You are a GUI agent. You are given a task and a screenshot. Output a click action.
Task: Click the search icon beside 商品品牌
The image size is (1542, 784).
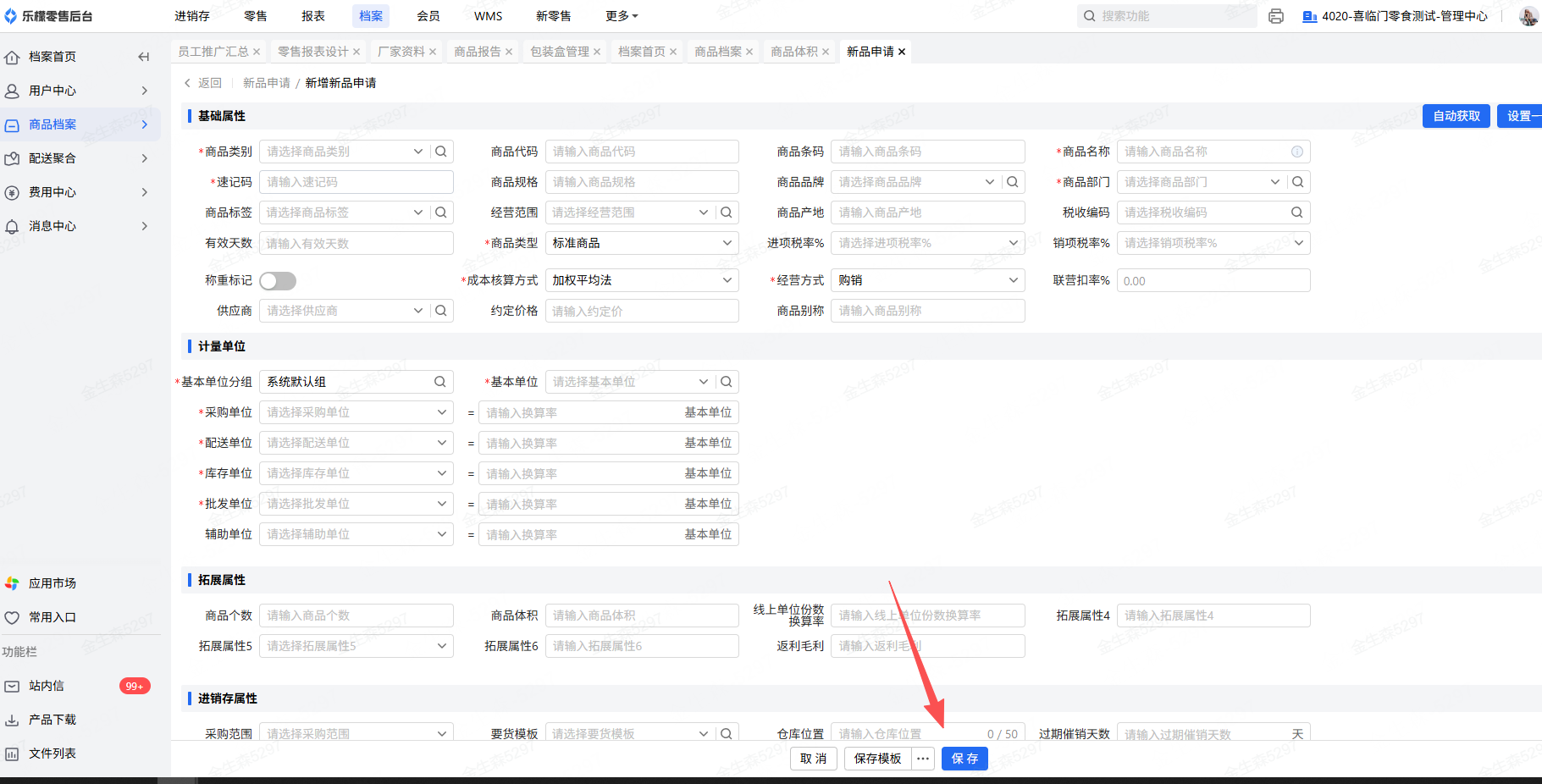[x=1013, y=182]
